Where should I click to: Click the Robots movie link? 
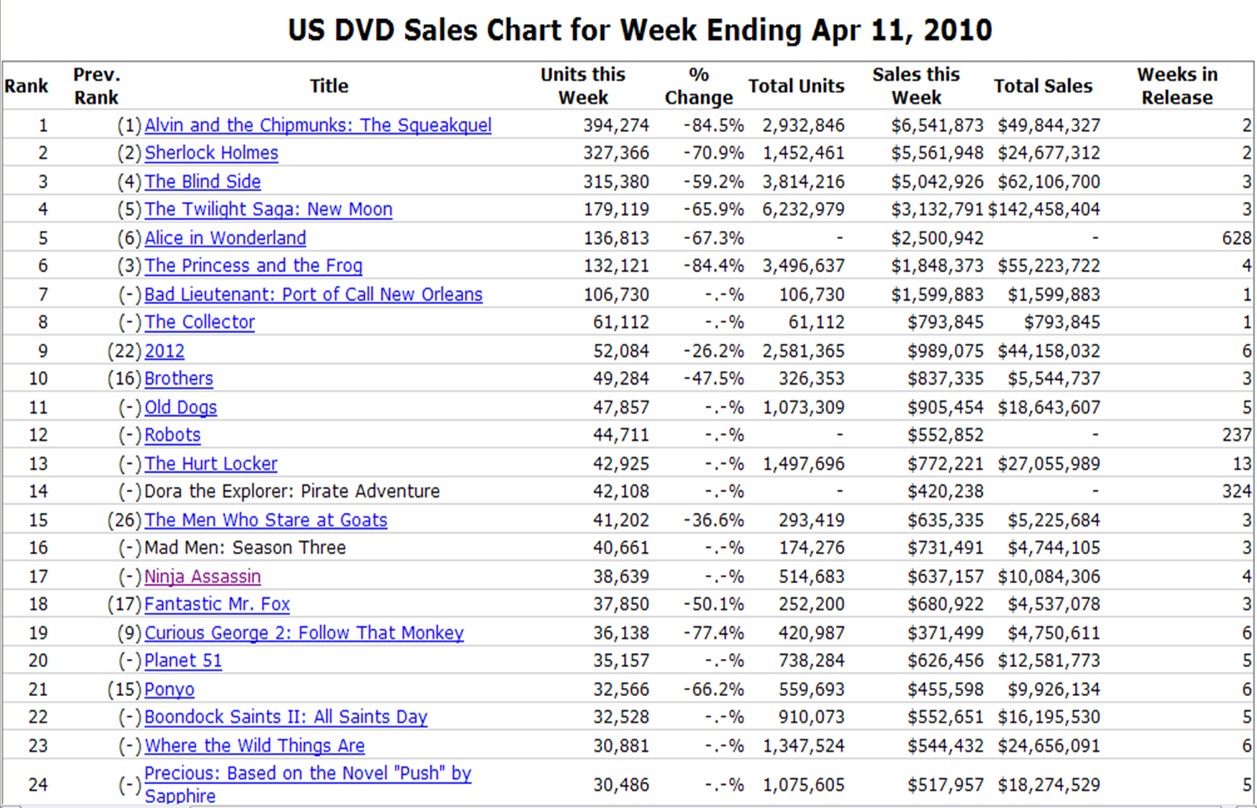coord(172,435)
